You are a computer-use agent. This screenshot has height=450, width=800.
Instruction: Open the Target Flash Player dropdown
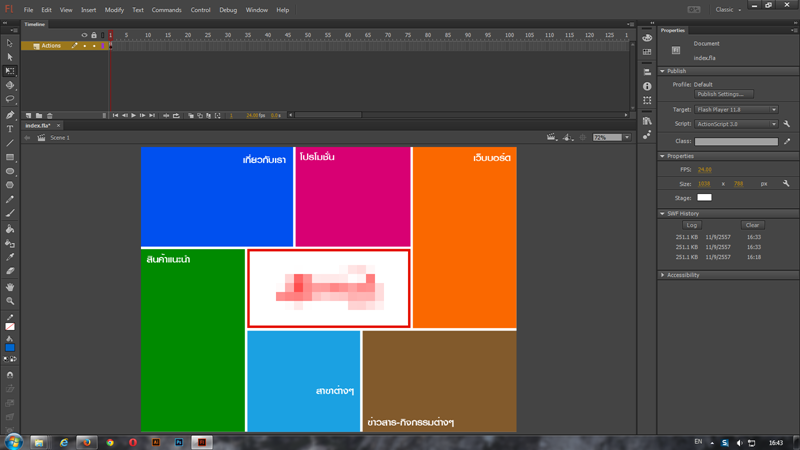(x=736, y=110)
